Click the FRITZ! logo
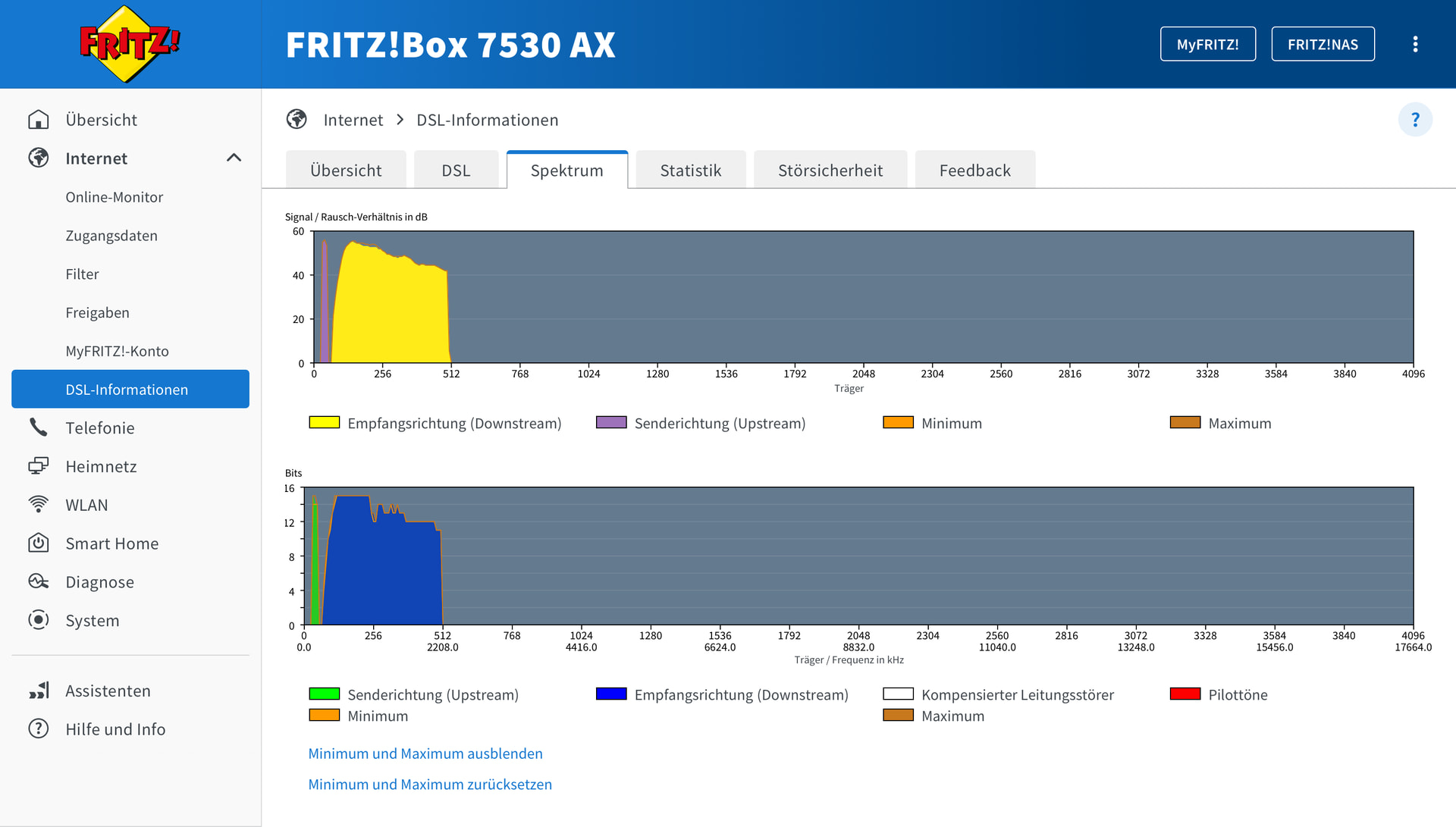The width and height of the screenshot is (1456, 827). click(x=130, y=44)
